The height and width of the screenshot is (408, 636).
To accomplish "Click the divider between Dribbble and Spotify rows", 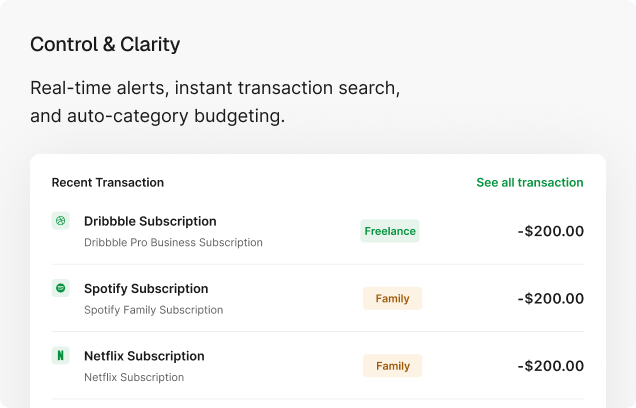I will click(x=318, y=264).
